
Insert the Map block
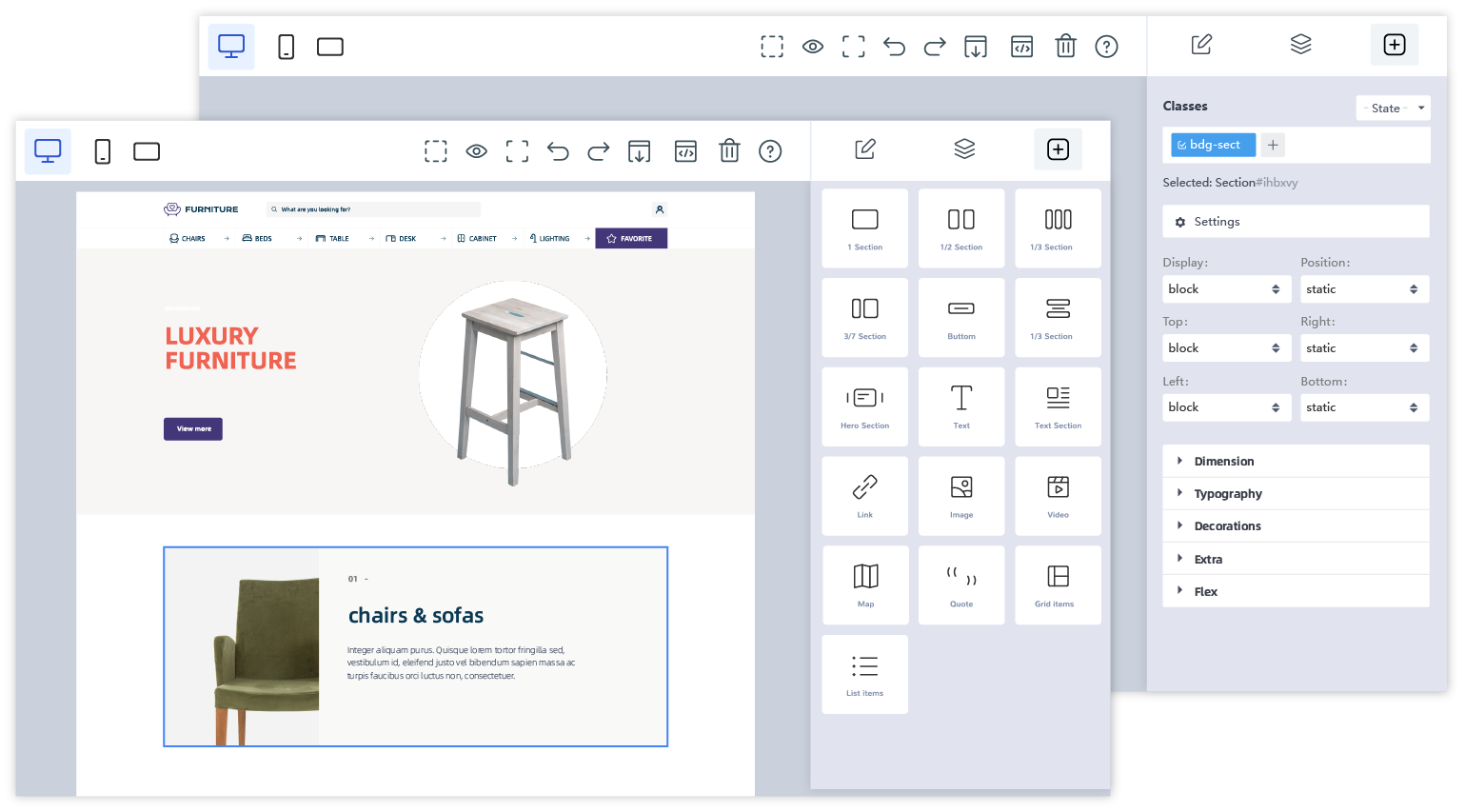[864, 585]
